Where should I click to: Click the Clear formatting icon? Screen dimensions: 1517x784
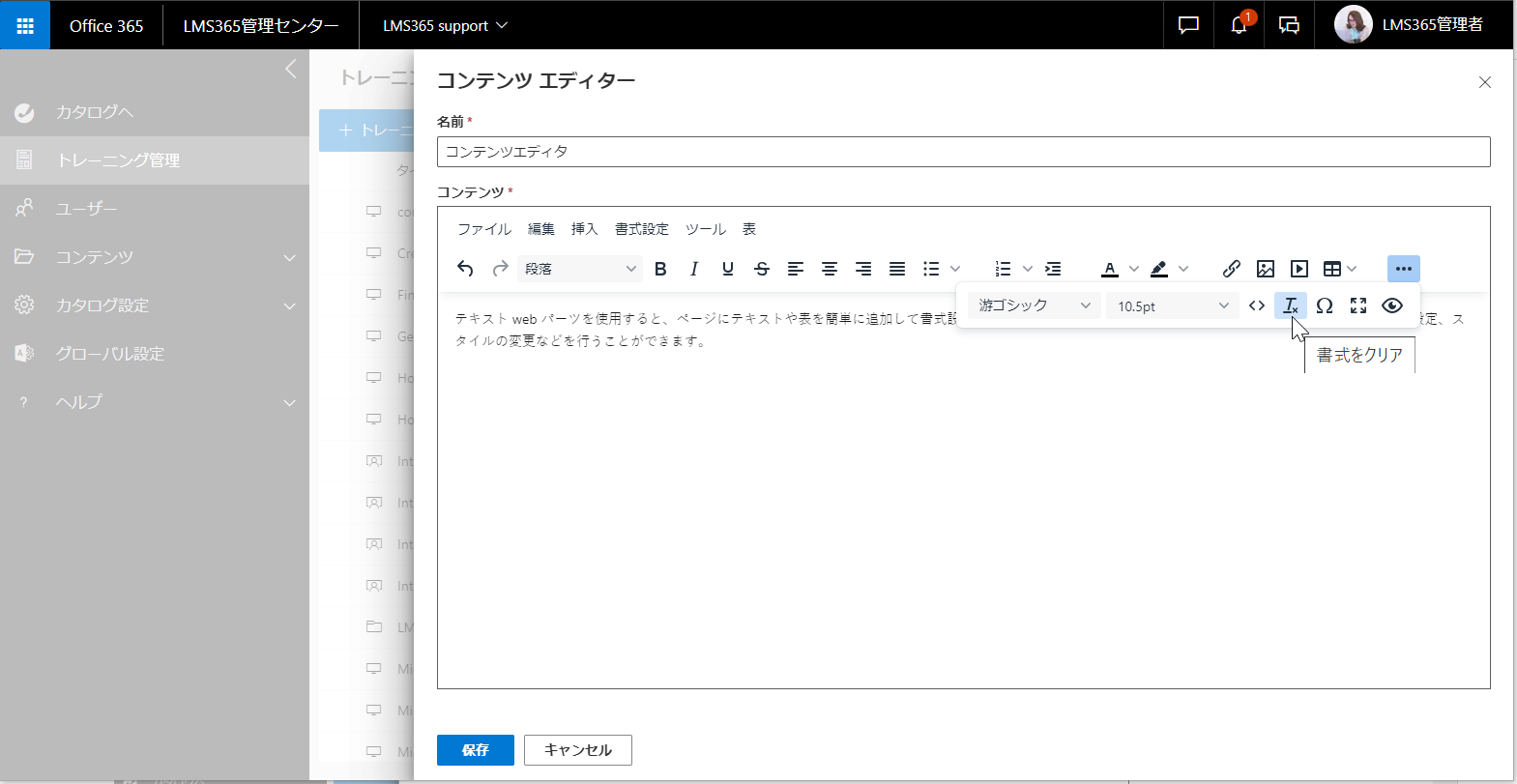click(x=1291, y=305)
